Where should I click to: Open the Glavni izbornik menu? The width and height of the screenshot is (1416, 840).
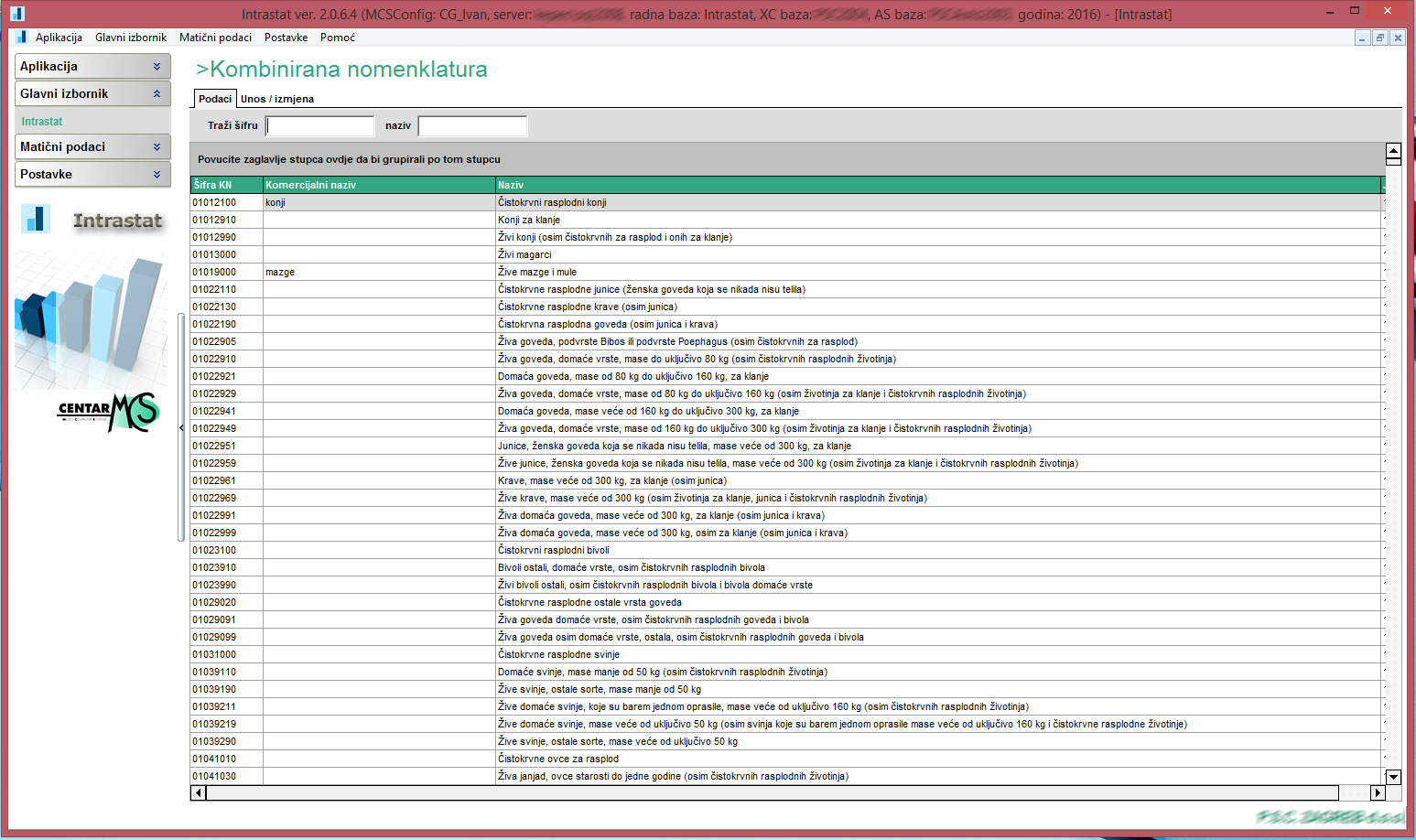pyautogui.click(x=131, y=38)
